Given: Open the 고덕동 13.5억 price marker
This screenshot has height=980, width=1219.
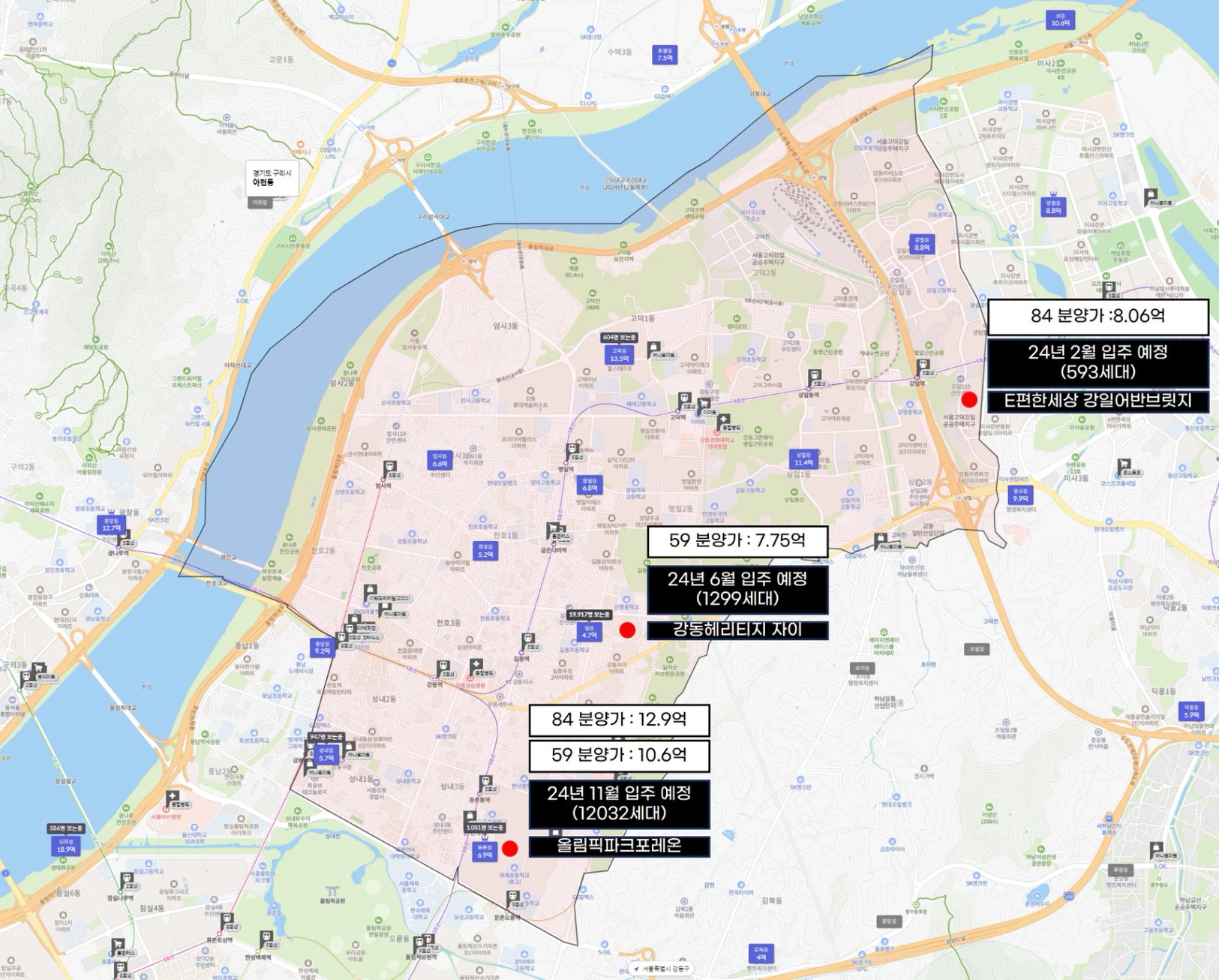Looking at the screenshot, I should point(619,354).
